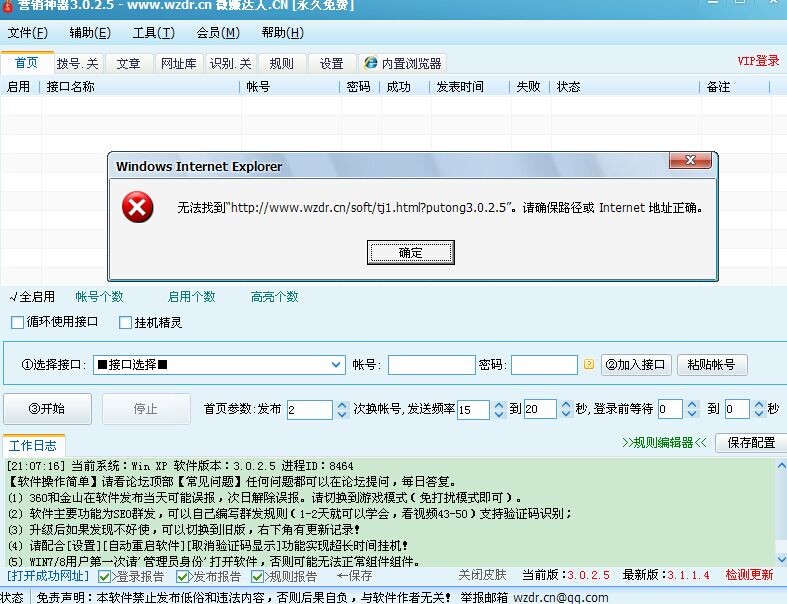This screenshot has width=787, height=604.
Task: Click 发表时间 column header
Action: click(x=470, y=87)
